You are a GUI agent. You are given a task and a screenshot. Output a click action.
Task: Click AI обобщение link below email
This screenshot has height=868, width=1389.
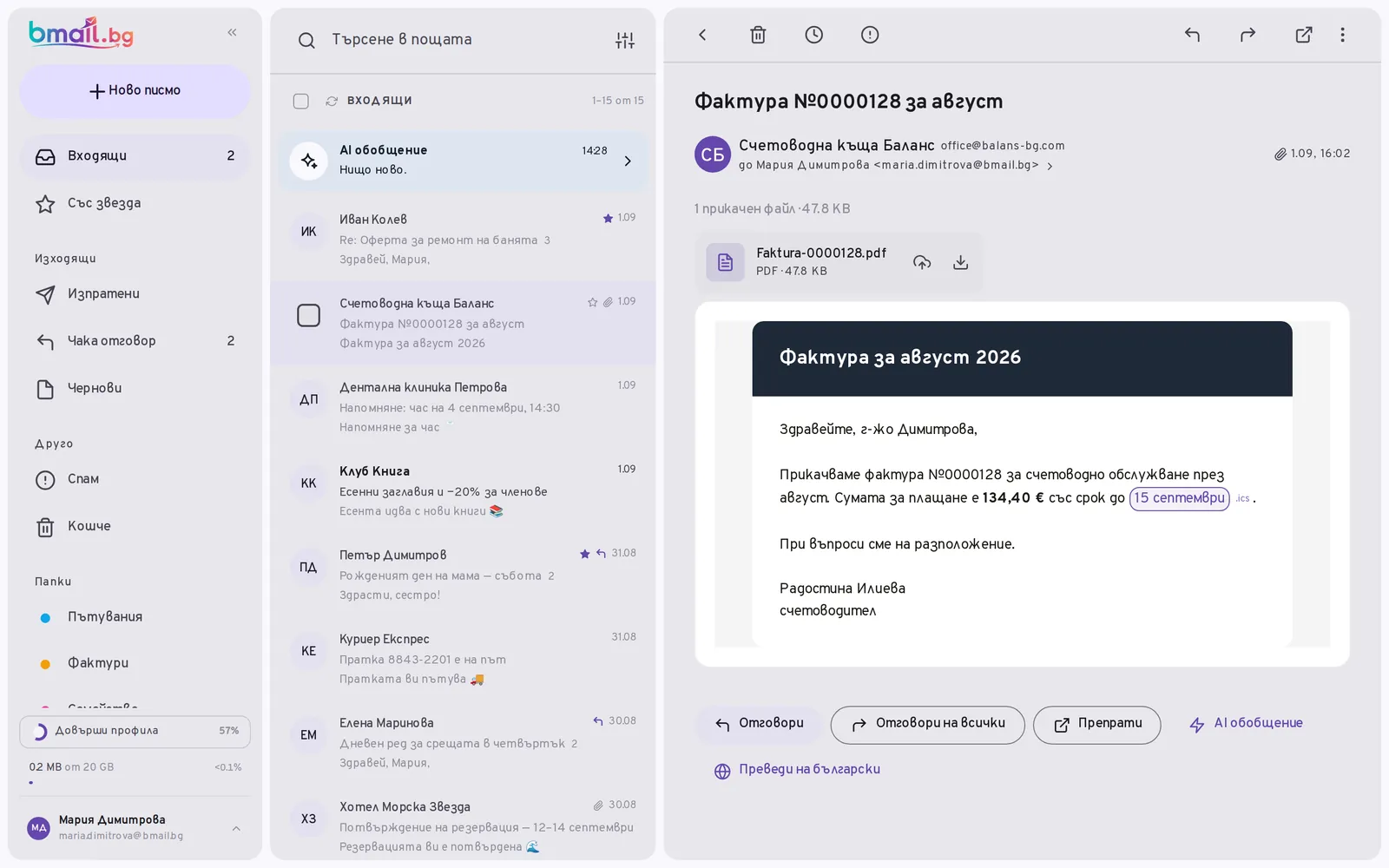click(1246, 724)
